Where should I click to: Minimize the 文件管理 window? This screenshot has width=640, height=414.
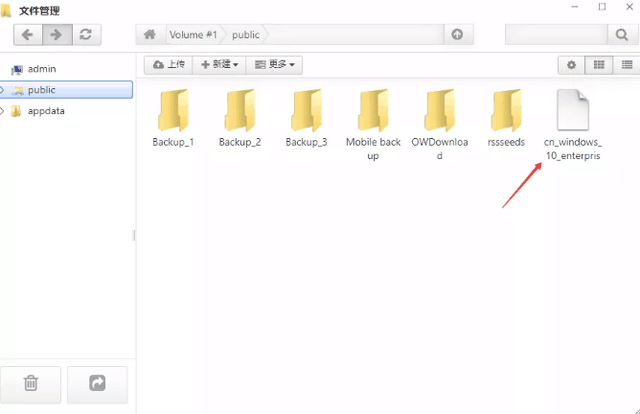(x=575, y=7)
